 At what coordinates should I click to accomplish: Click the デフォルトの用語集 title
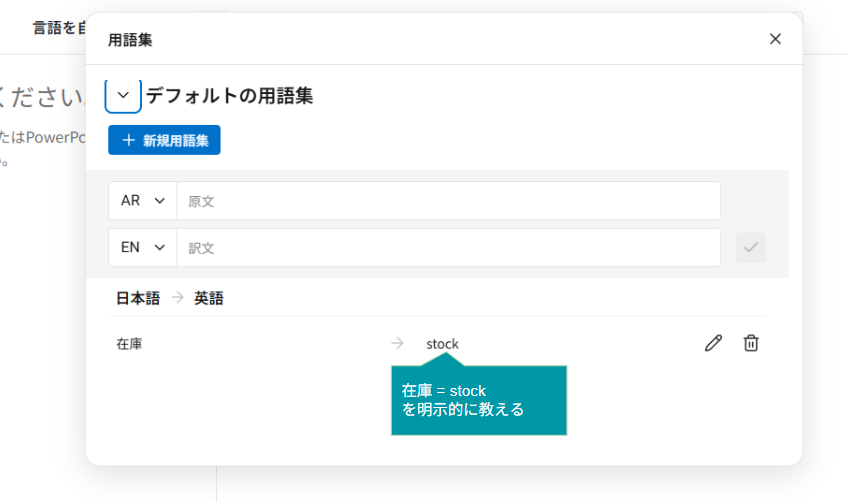click(x=230, y=96)
